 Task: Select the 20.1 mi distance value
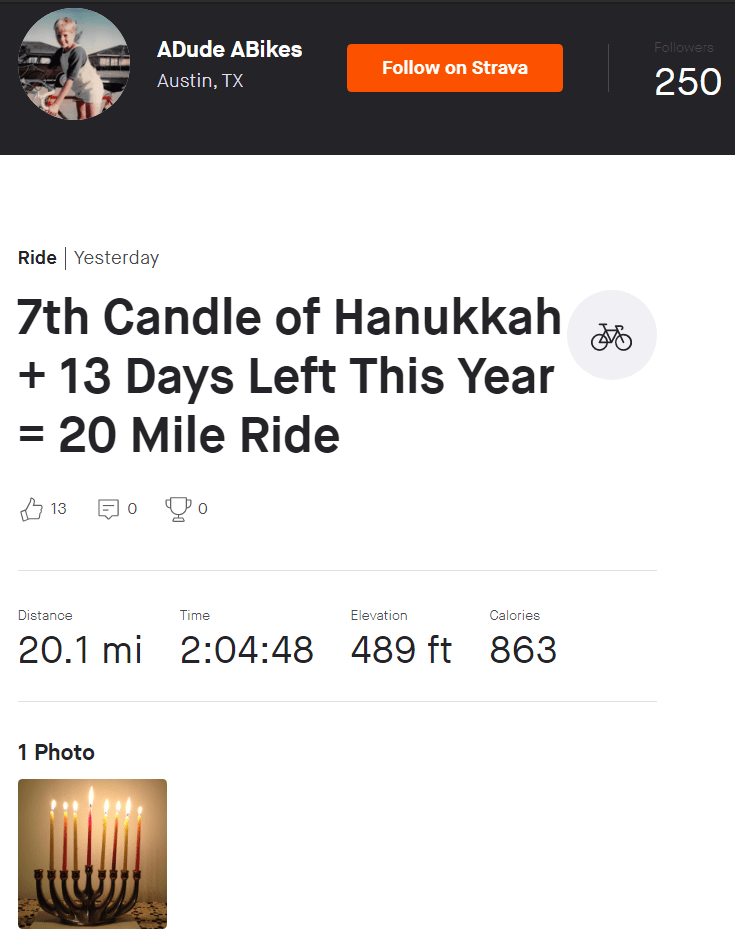pos(80,650)
